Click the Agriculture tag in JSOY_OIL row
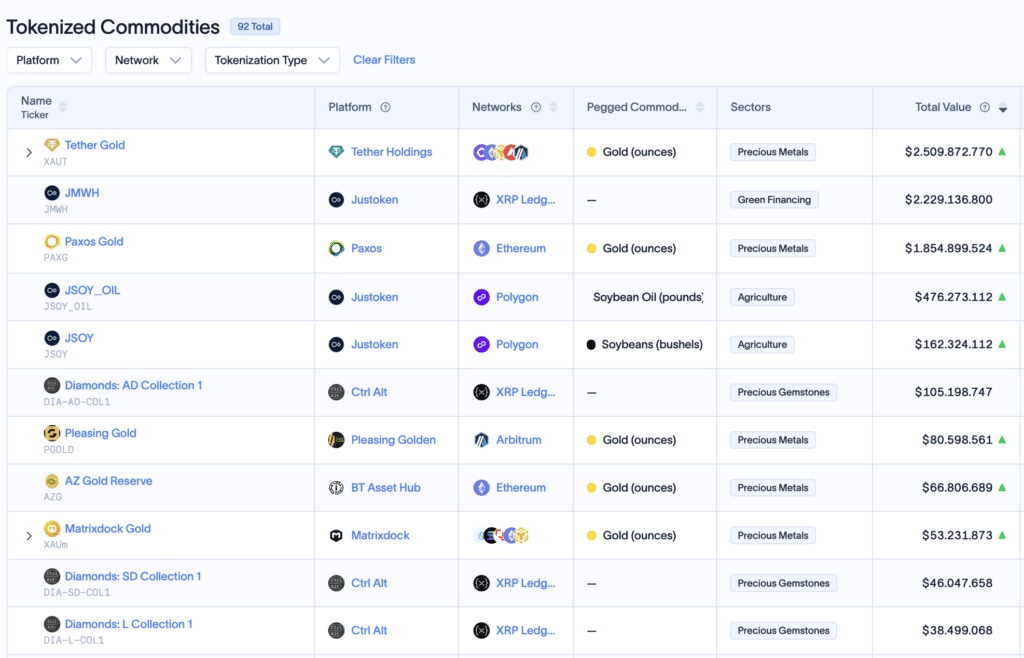Screen dimensions: 1024x658 (x=762, y=297)
